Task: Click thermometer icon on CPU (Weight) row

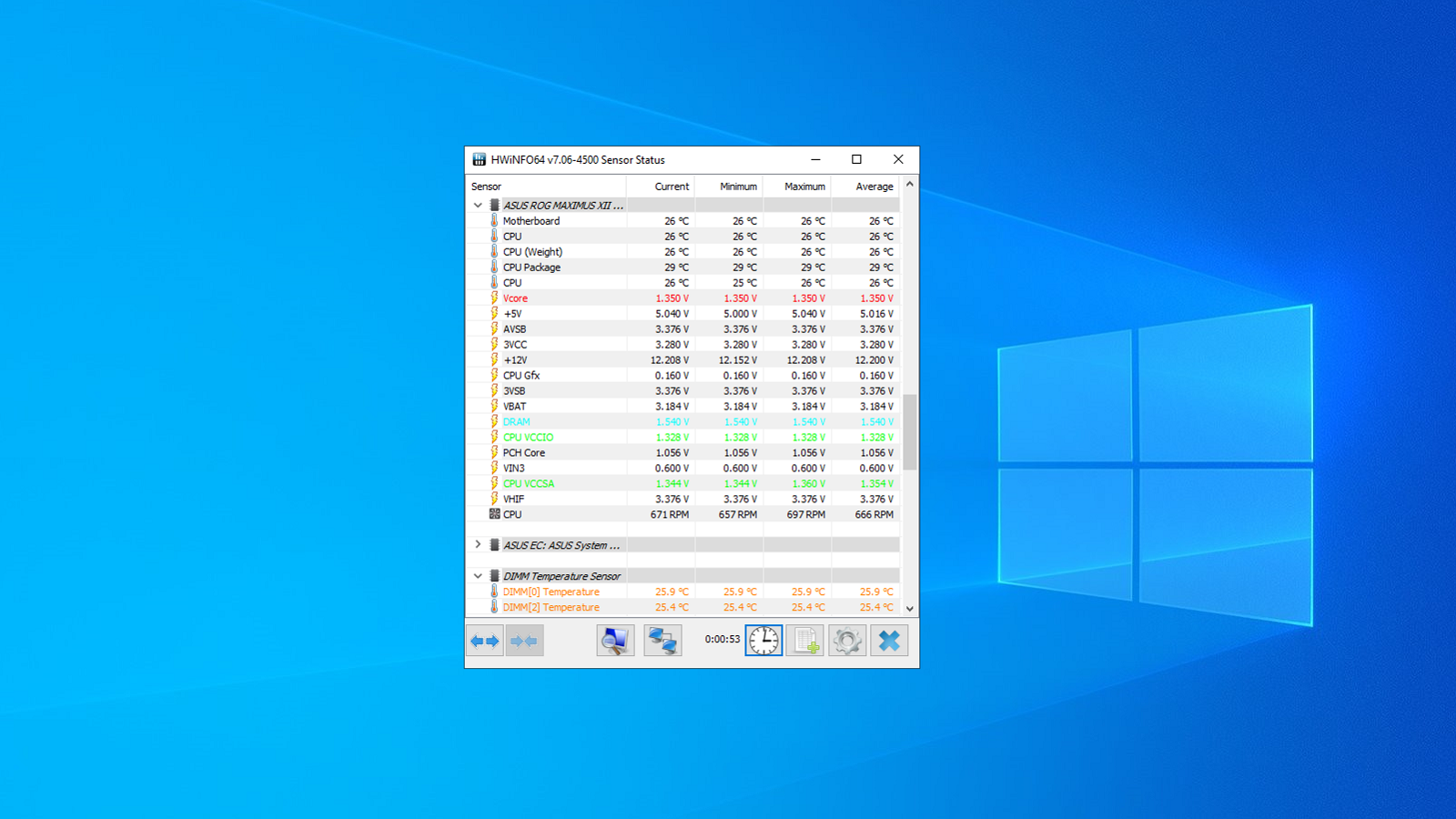Action: point(495,252)
